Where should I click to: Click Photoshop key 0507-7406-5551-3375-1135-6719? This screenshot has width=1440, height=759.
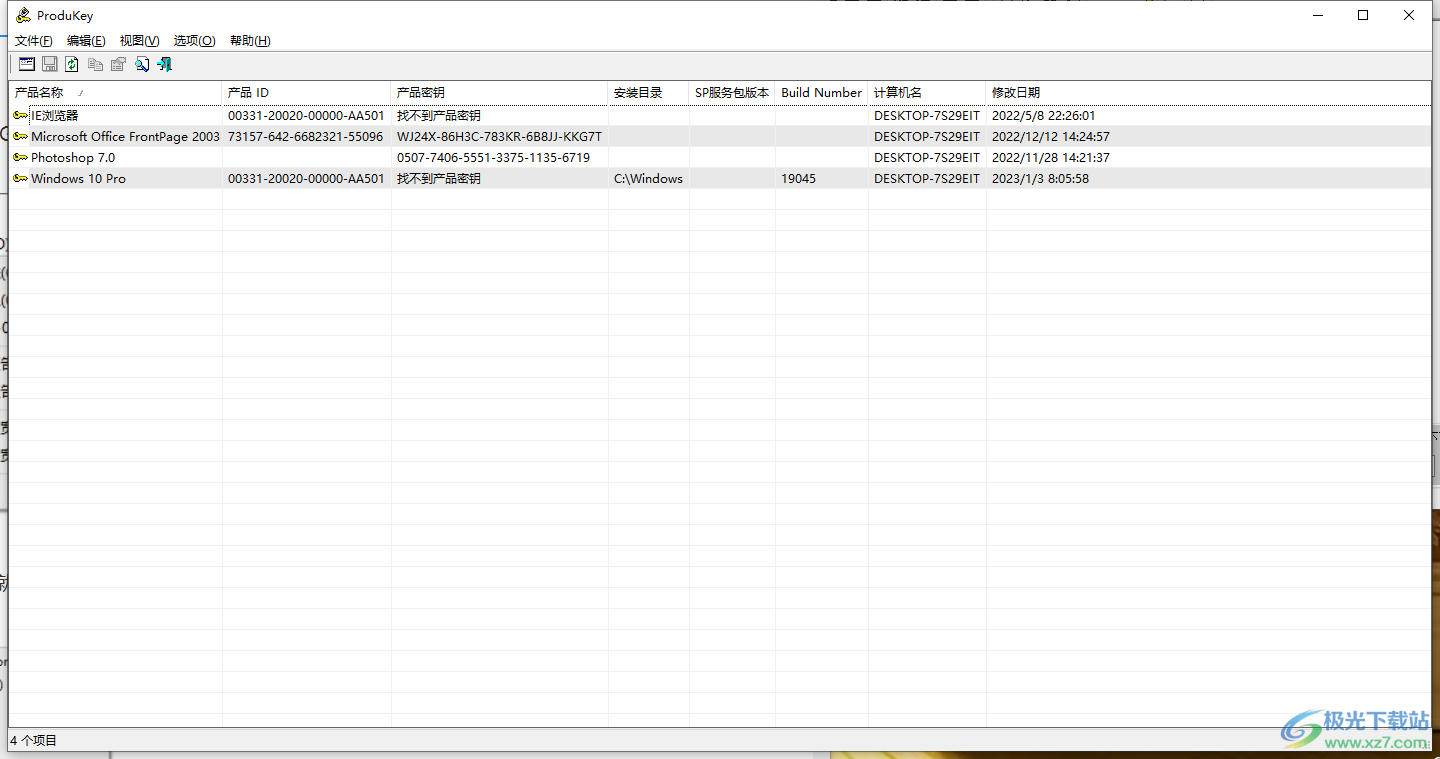493,157
